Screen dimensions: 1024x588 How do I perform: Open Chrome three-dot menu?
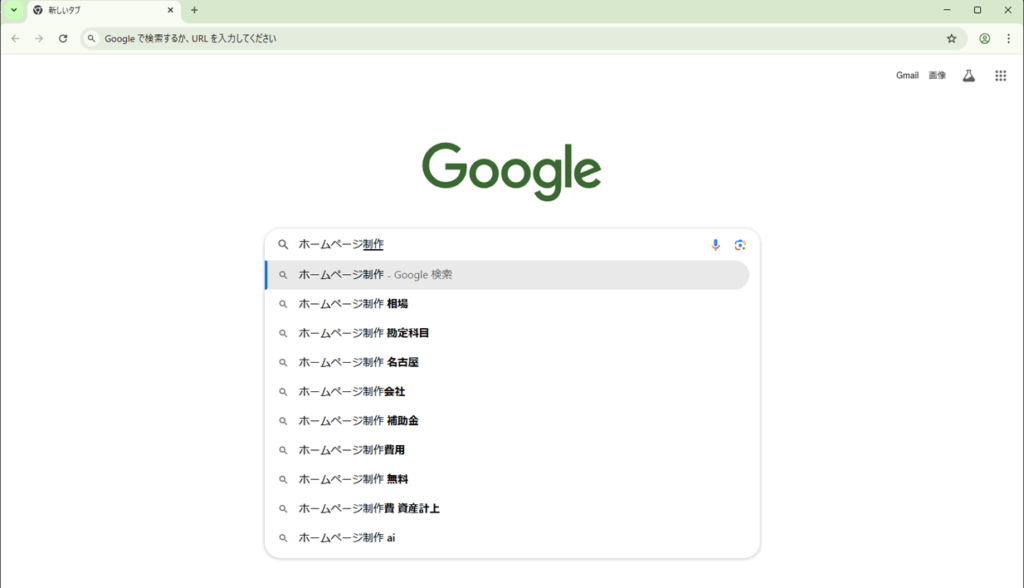point(1008,39)
